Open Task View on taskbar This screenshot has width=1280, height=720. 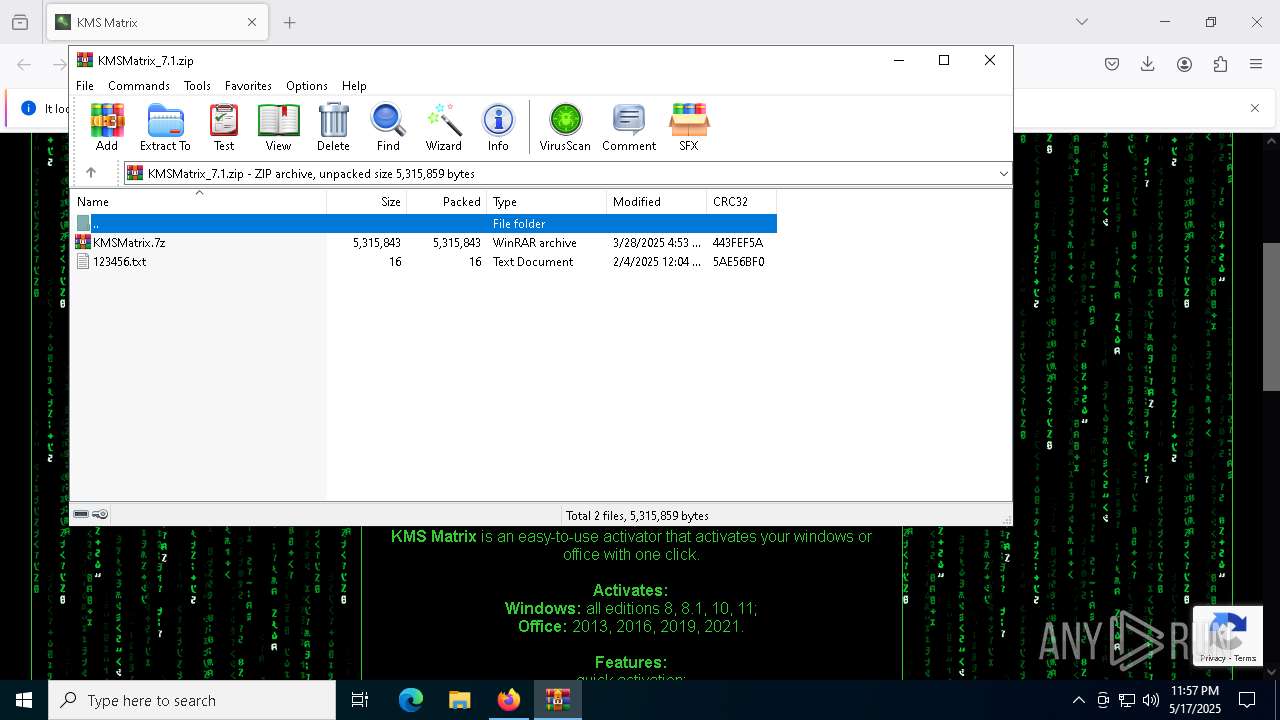(x=360, y=700)
